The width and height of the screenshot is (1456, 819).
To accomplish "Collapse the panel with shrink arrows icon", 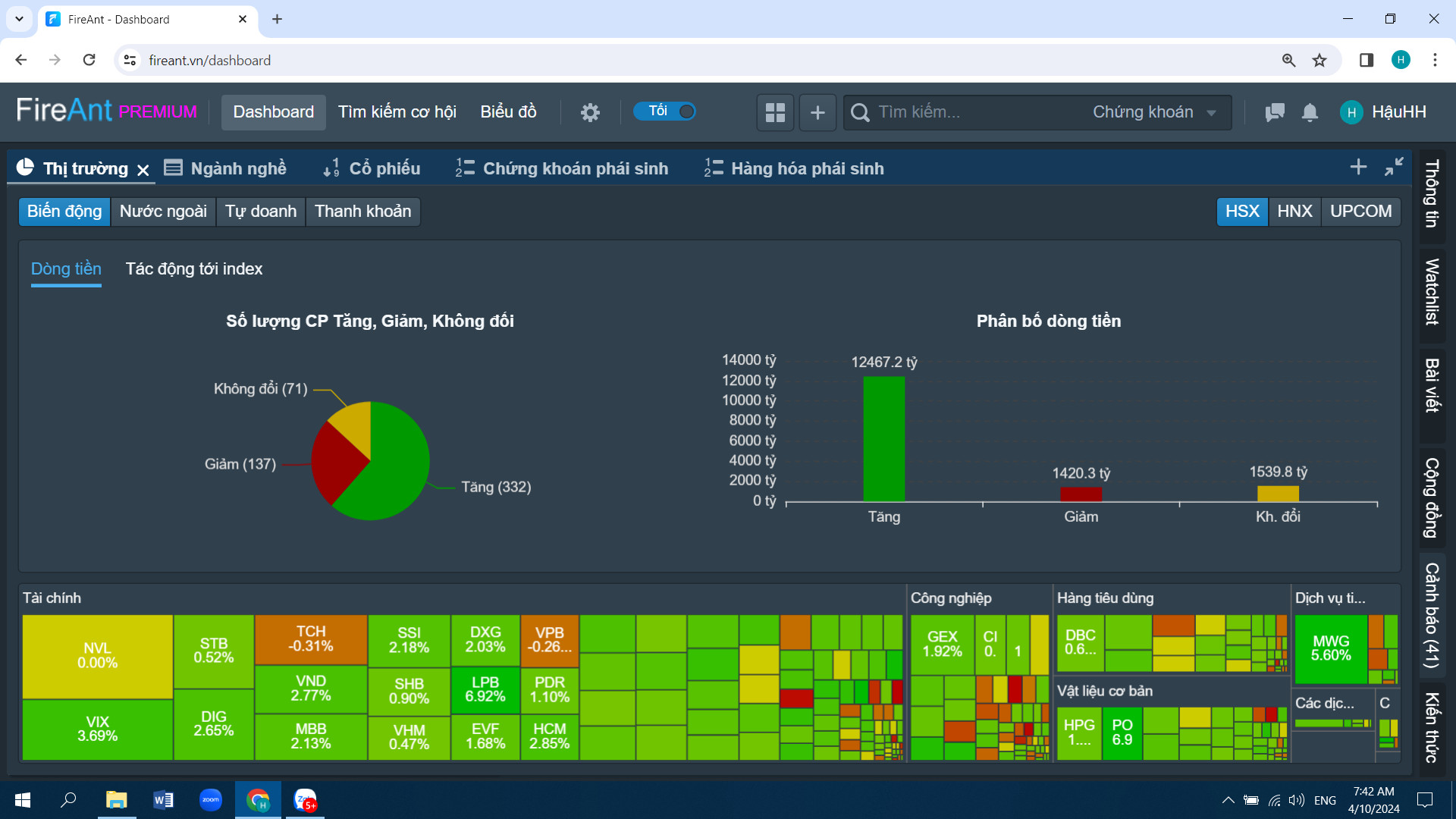I will pyautogui.click(x=1394, y=167).
